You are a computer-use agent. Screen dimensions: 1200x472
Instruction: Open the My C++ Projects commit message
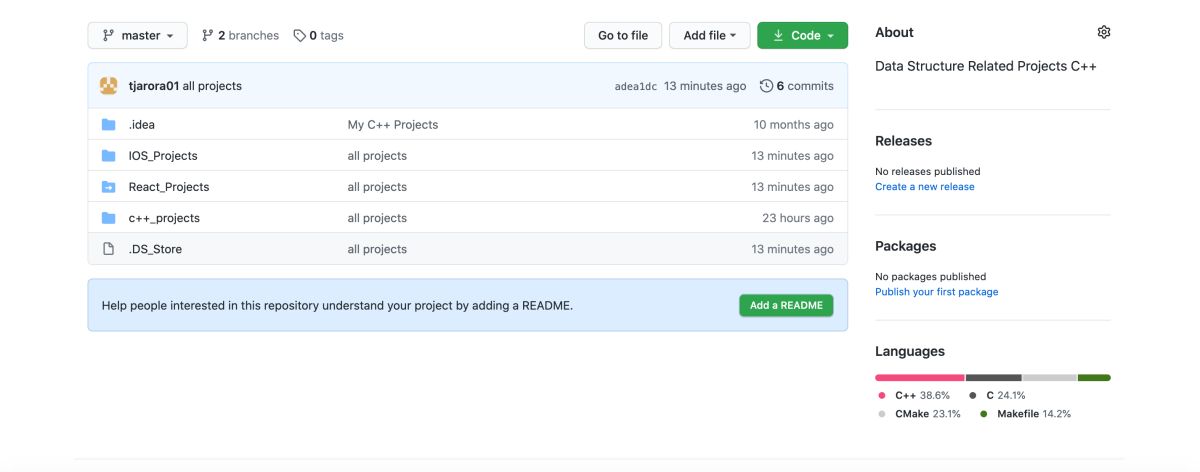393,125
